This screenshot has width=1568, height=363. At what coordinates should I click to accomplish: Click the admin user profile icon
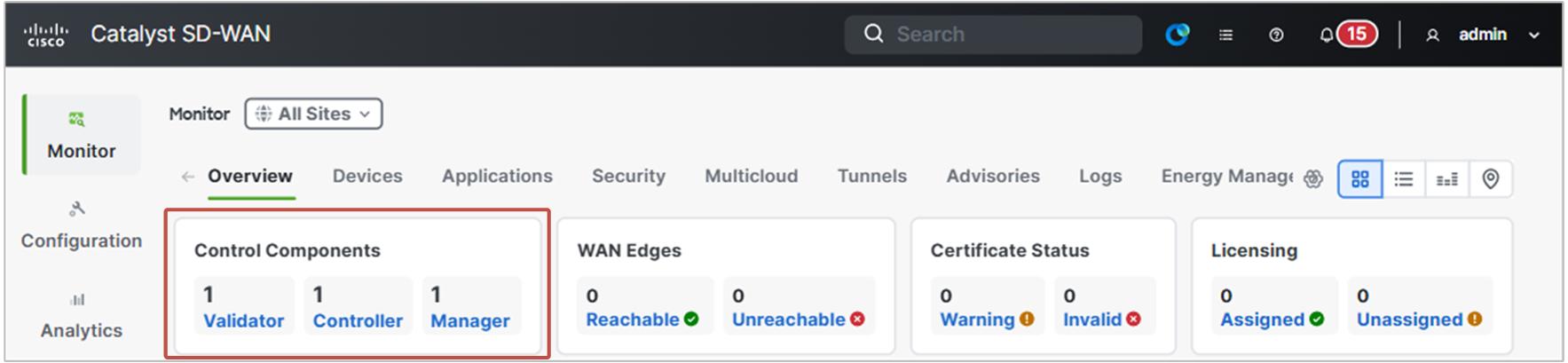point(1432,36)
